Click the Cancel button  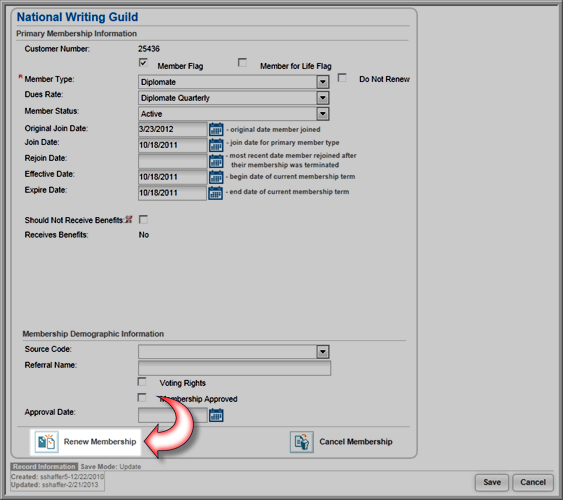533,482
